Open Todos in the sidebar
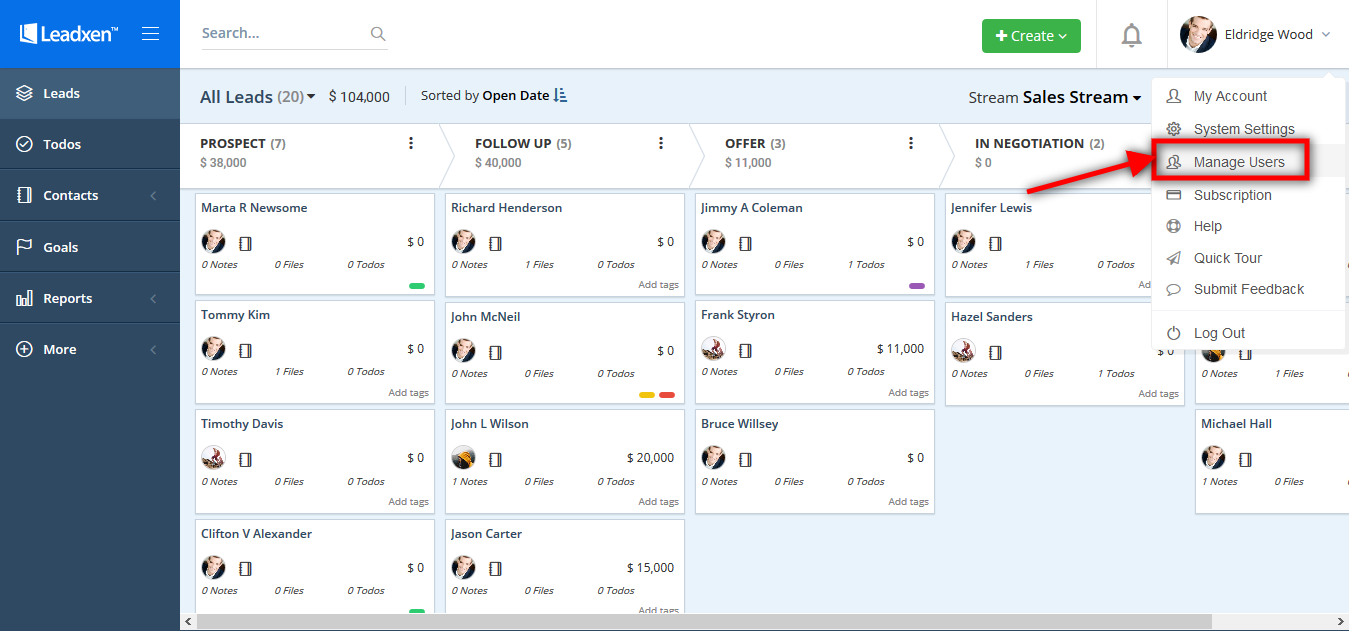The width and height of the screenshot is (1349, 631). coord(90,144)
